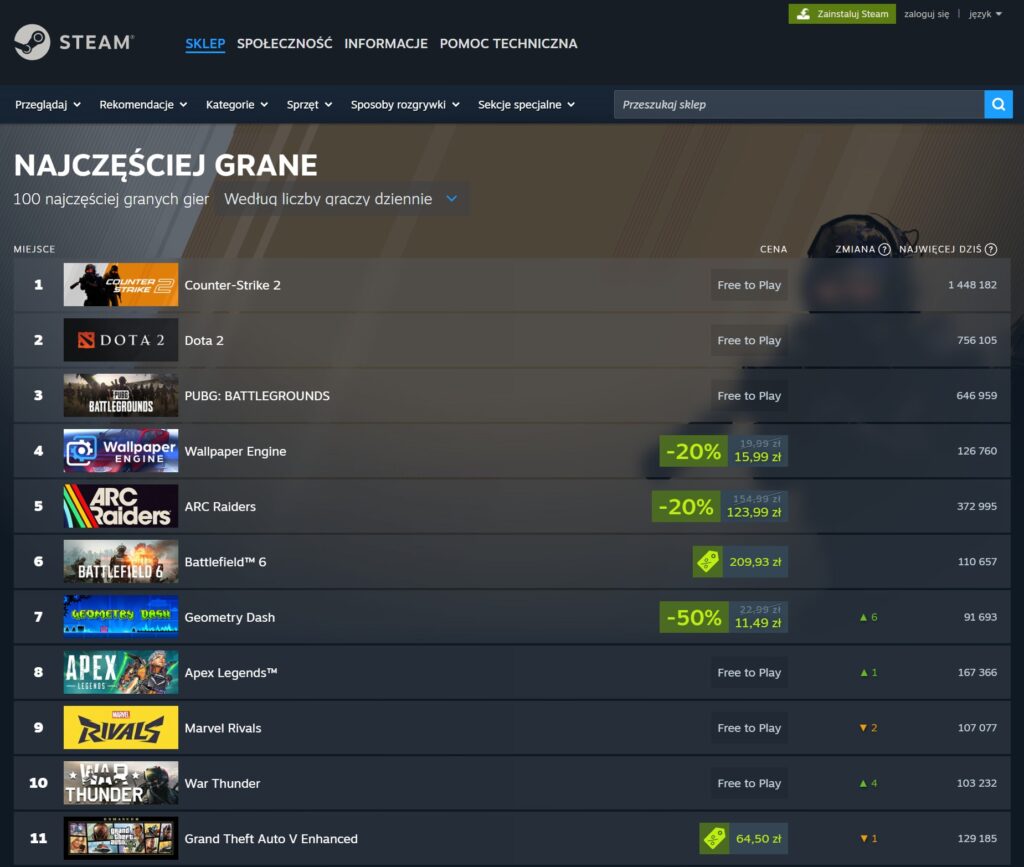
Task: Click the -20% Wallpaper Engine discount badge
Action: click(693, 451)
